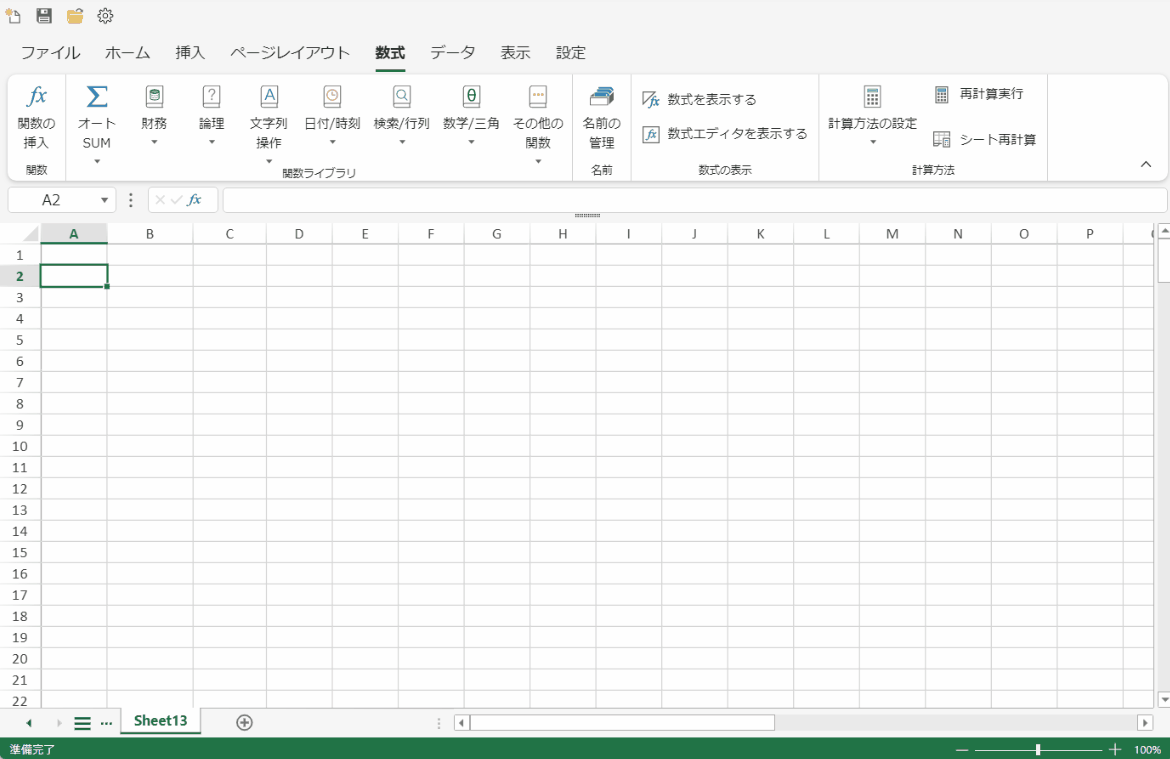The image size is (1170, 759).
Task: Open the ホーム tab
Action: [x=128, y=52]
